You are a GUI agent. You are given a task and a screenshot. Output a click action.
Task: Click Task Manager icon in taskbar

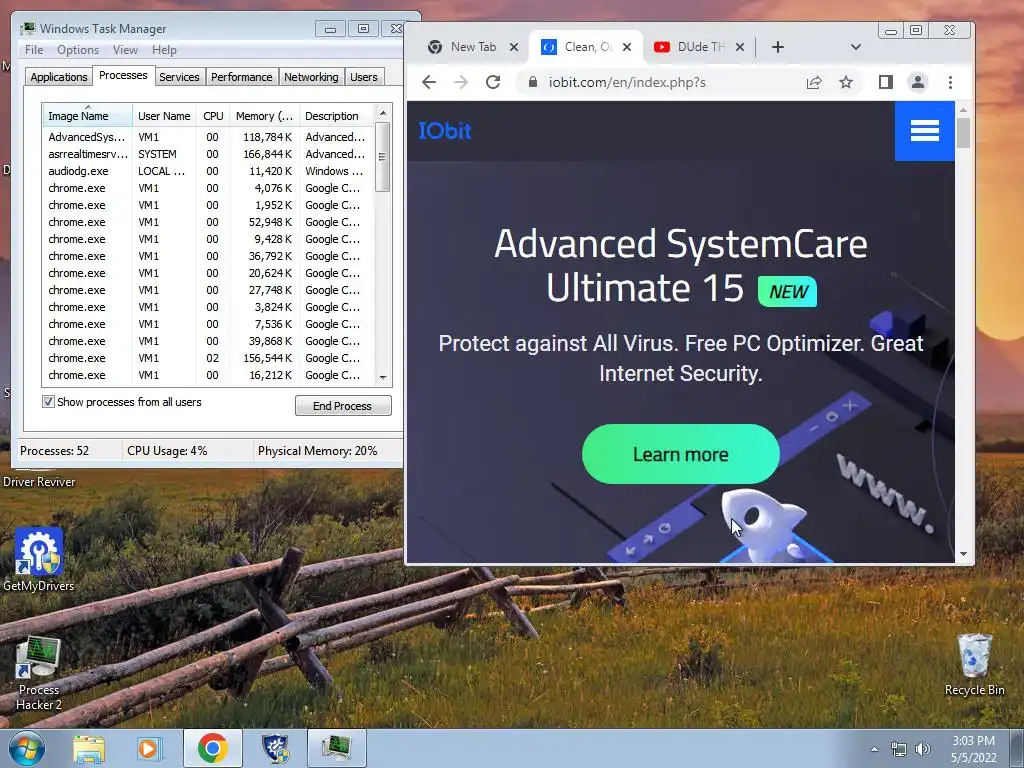337,748
